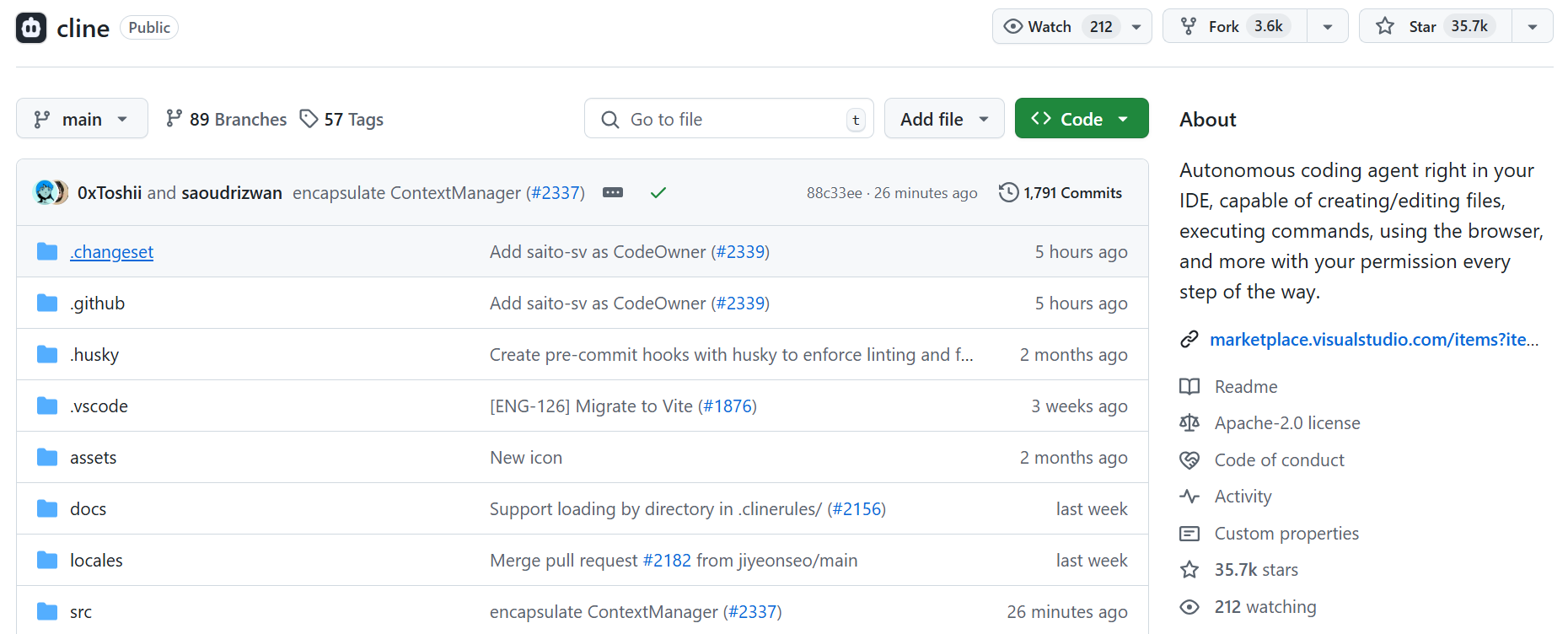
Task: Click the contributor avatars on latest commit
Action: [51, 192]
